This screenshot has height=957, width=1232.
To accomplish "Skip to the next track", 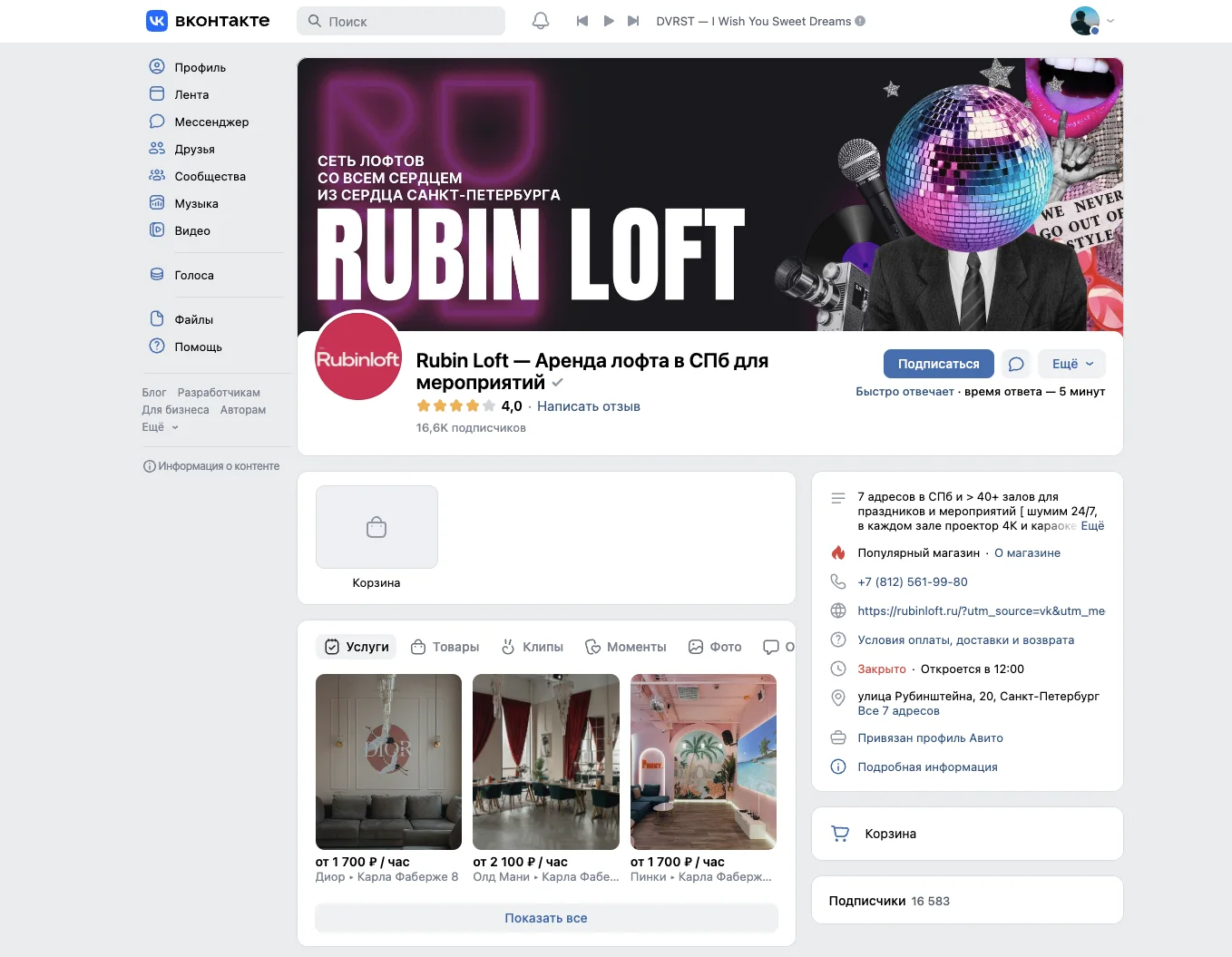I will pos(633,21).
